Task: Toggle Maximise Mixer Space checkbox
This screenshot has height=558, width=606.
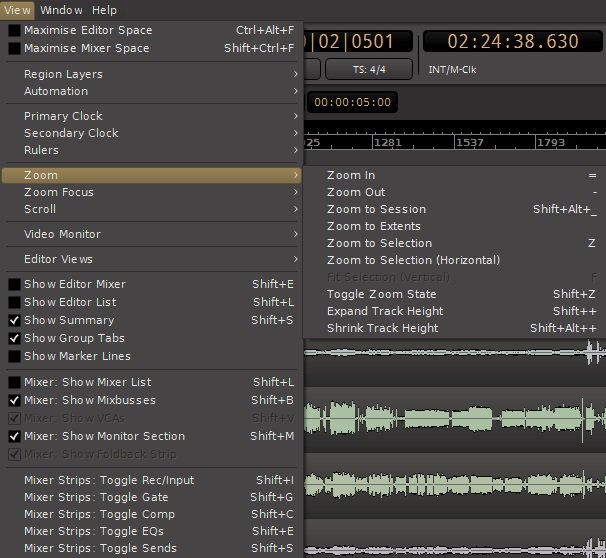Action: coord(14,48)
